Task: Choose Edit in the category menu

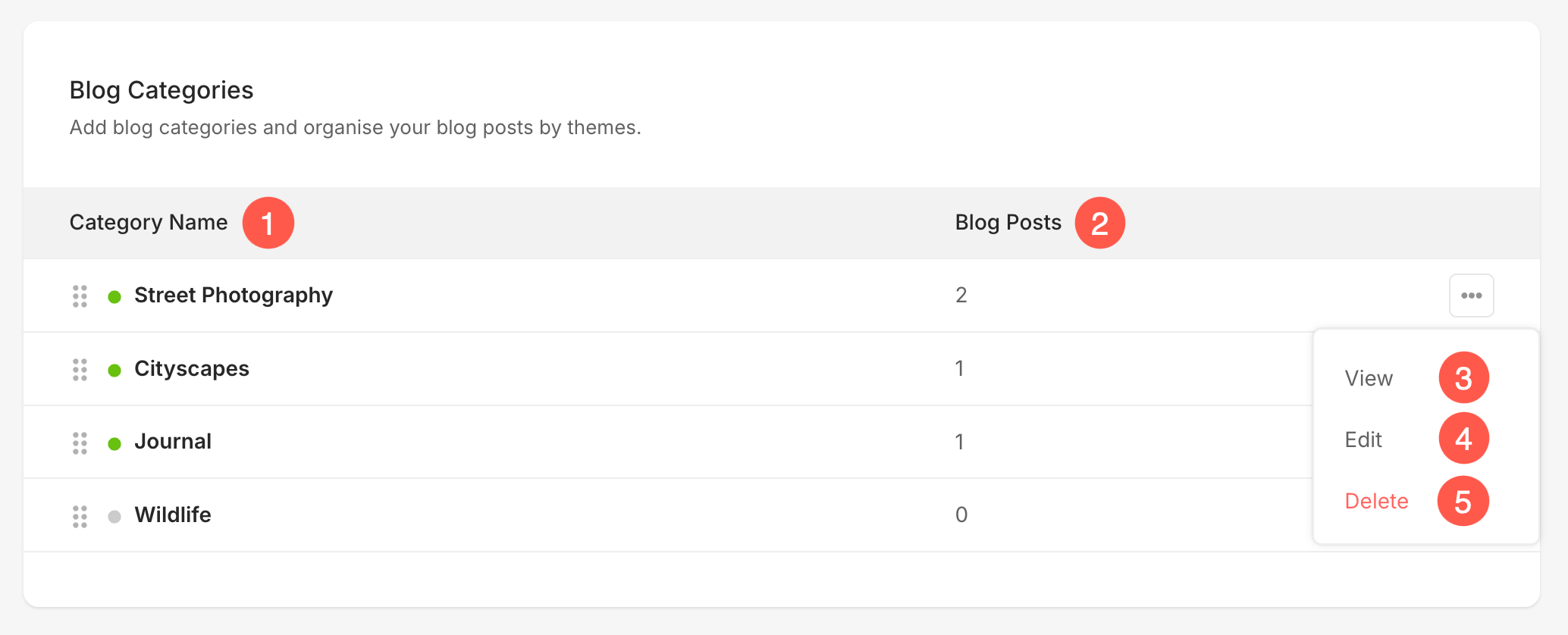Action: [1363, 439]
